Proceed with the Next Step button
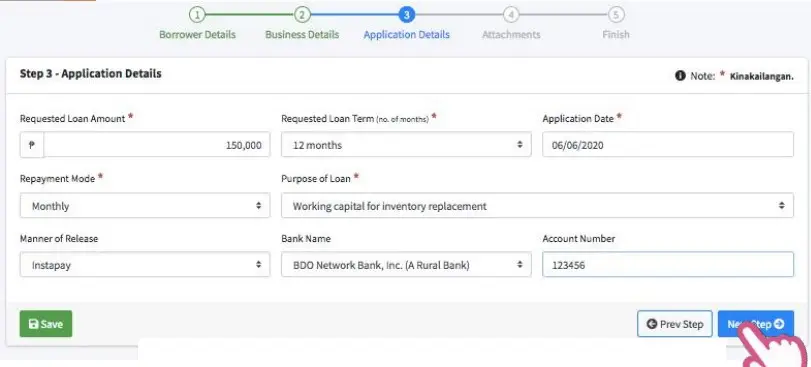 pos(755,324)
